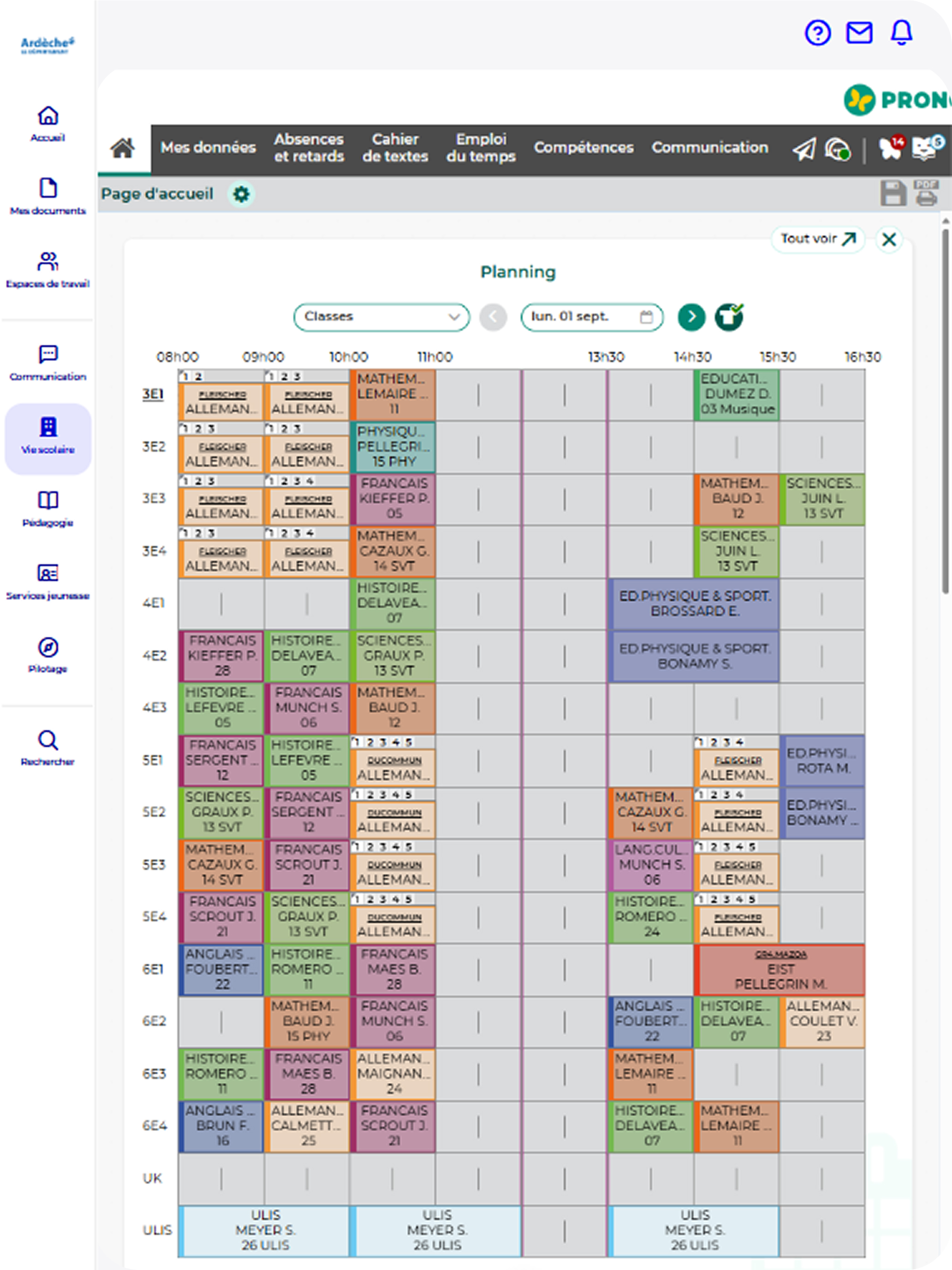Close the Planning widget with X
Screen dimensions: 952x1270
click(x=889, y=240)
